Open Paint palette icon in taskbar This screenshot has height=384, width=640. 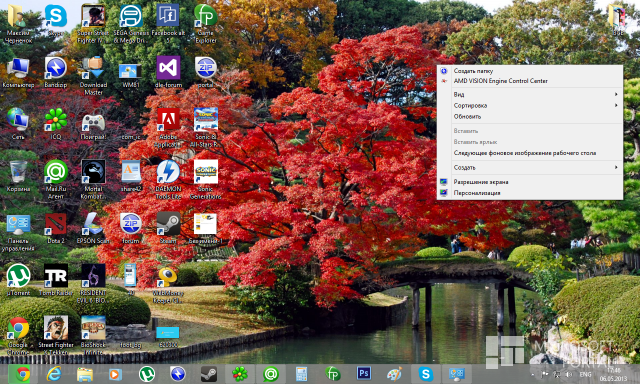[395, 374]
